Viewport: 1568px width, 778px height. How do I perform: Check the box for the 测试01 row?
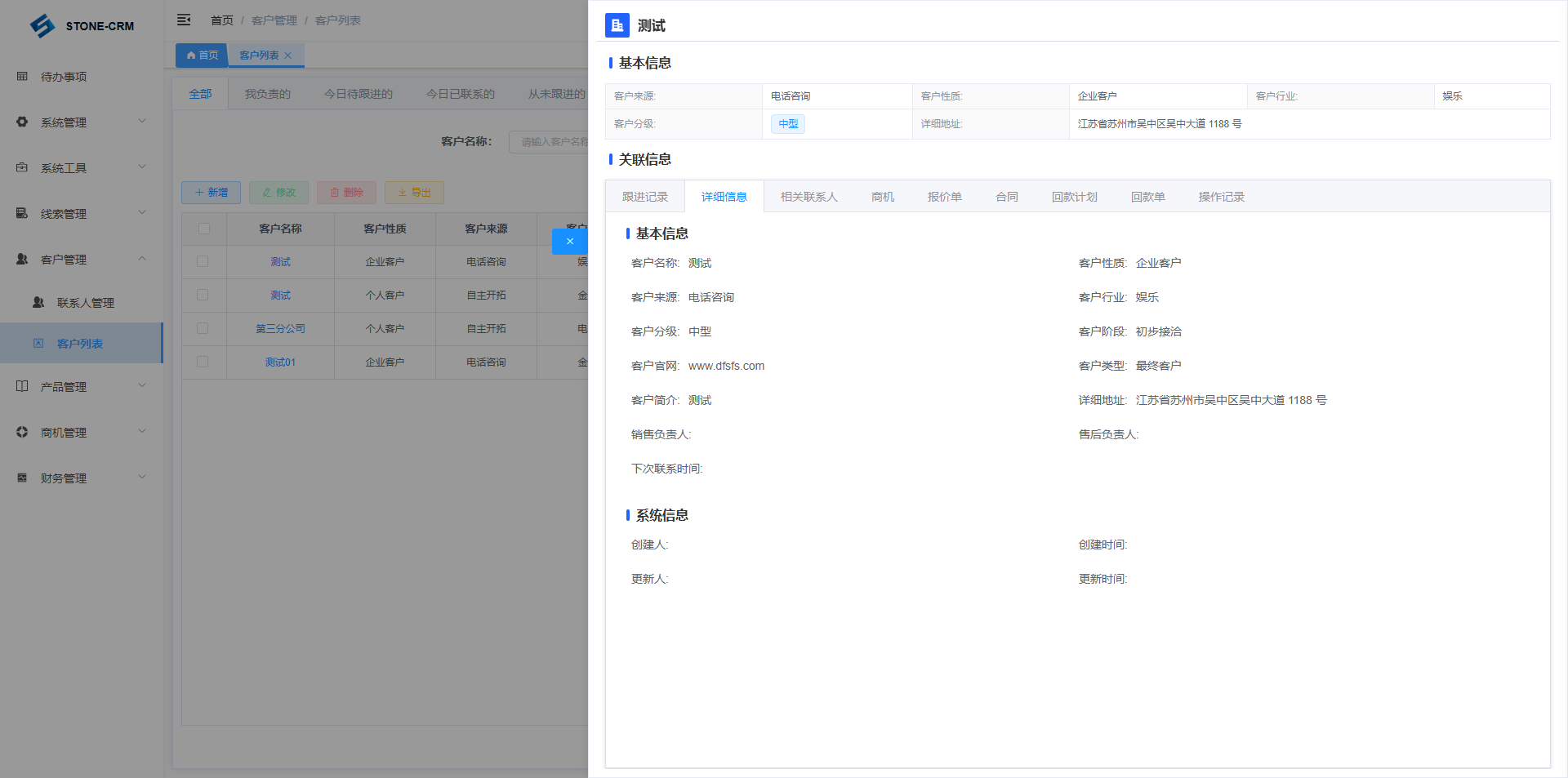203,362
